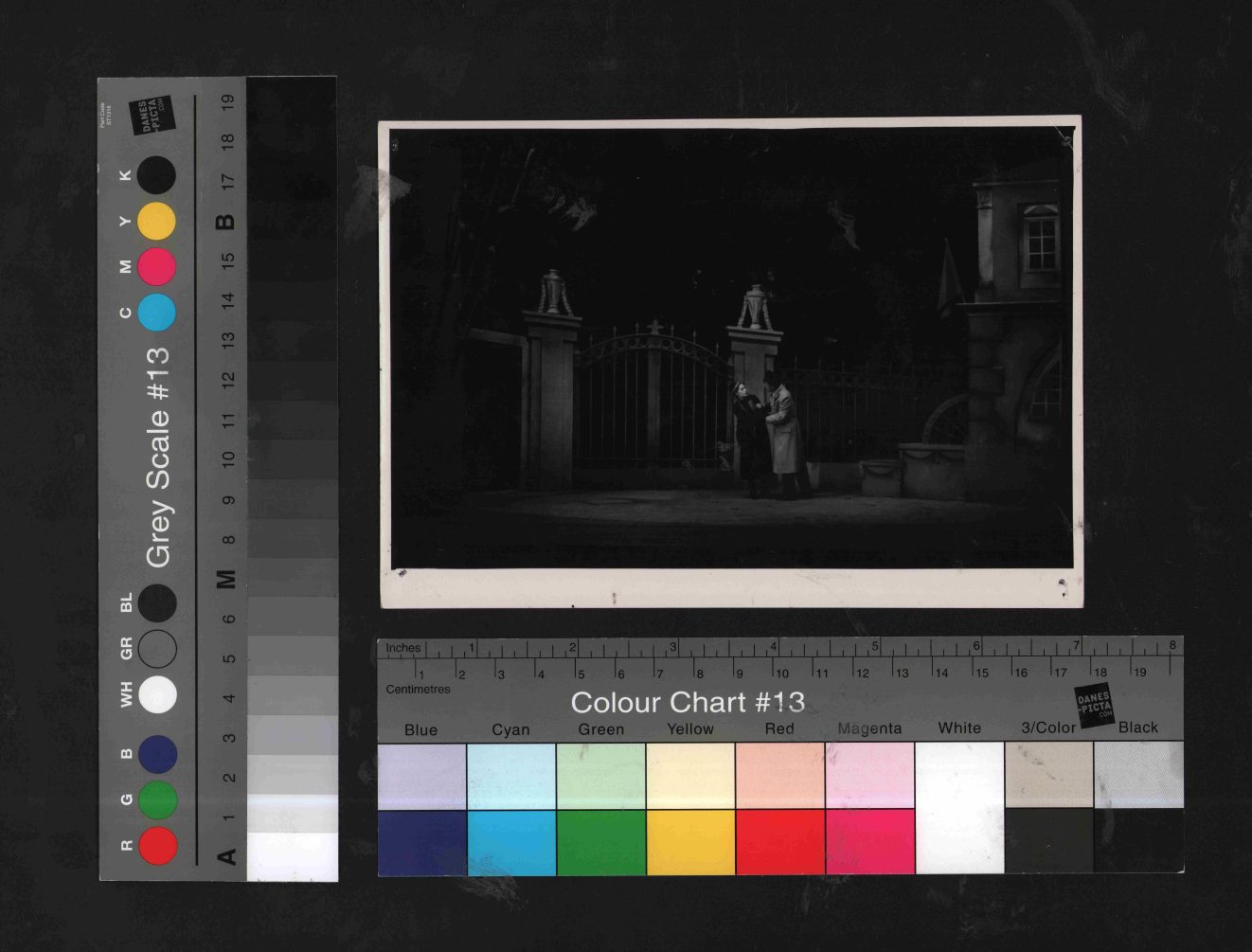This screenshot has width=1252, height=952.
Task: Click the "Inches" ruler label
Action: 402,648
